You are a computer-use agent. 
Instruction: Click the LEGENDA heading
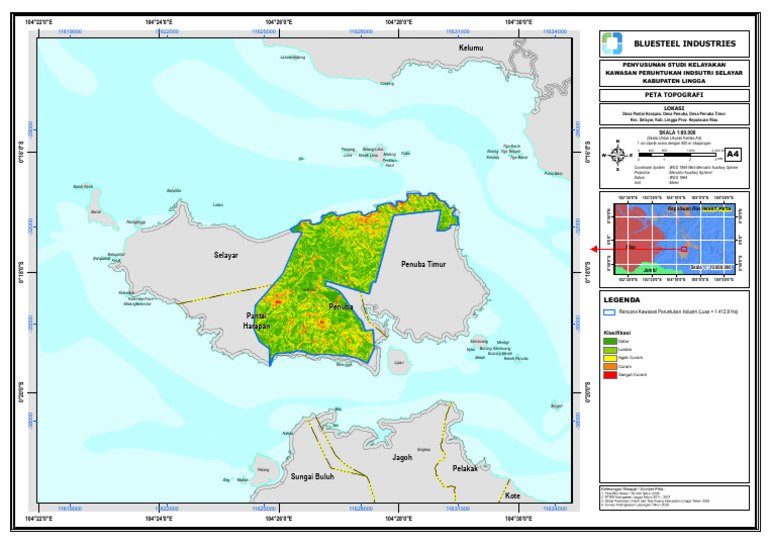(622, 300)
